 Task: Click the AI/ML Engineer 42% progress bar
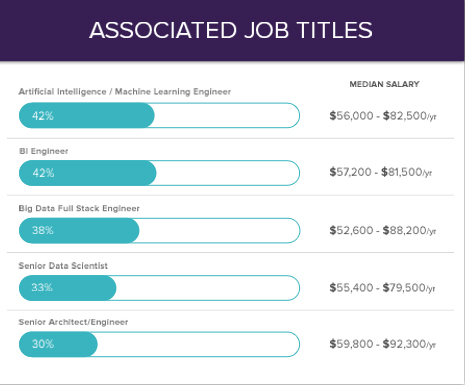click(x=159, y=115)
